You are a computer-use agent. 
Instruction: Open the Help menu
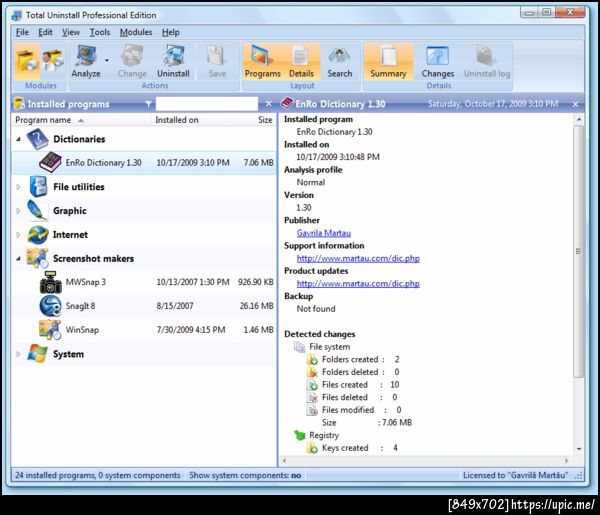tap(170, 33)
